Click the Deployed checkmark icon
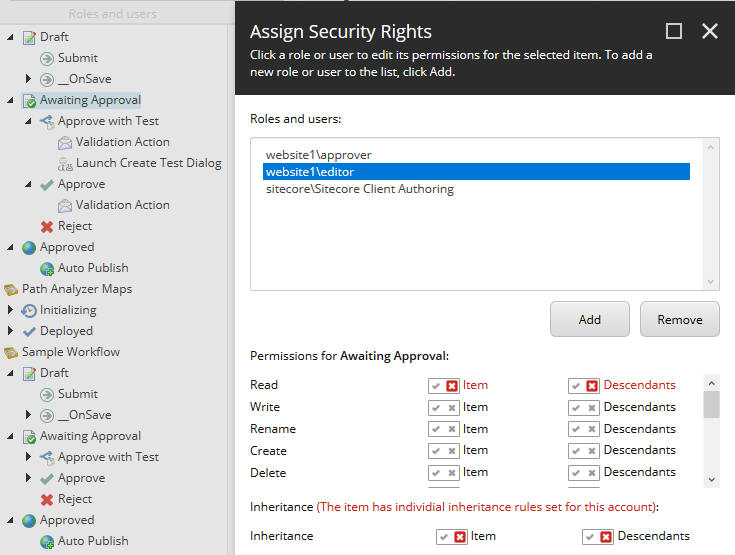This screenshot has height=555, width=735. (29, 331)
